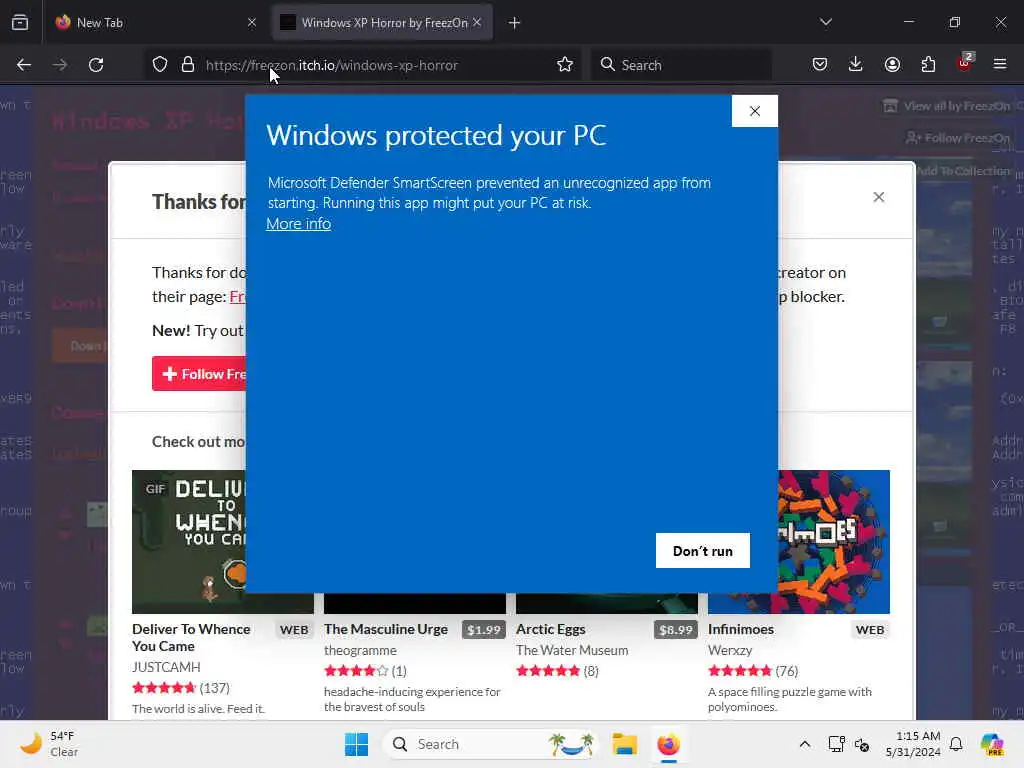Close the New Tab tab

click(x=252, y=22)
